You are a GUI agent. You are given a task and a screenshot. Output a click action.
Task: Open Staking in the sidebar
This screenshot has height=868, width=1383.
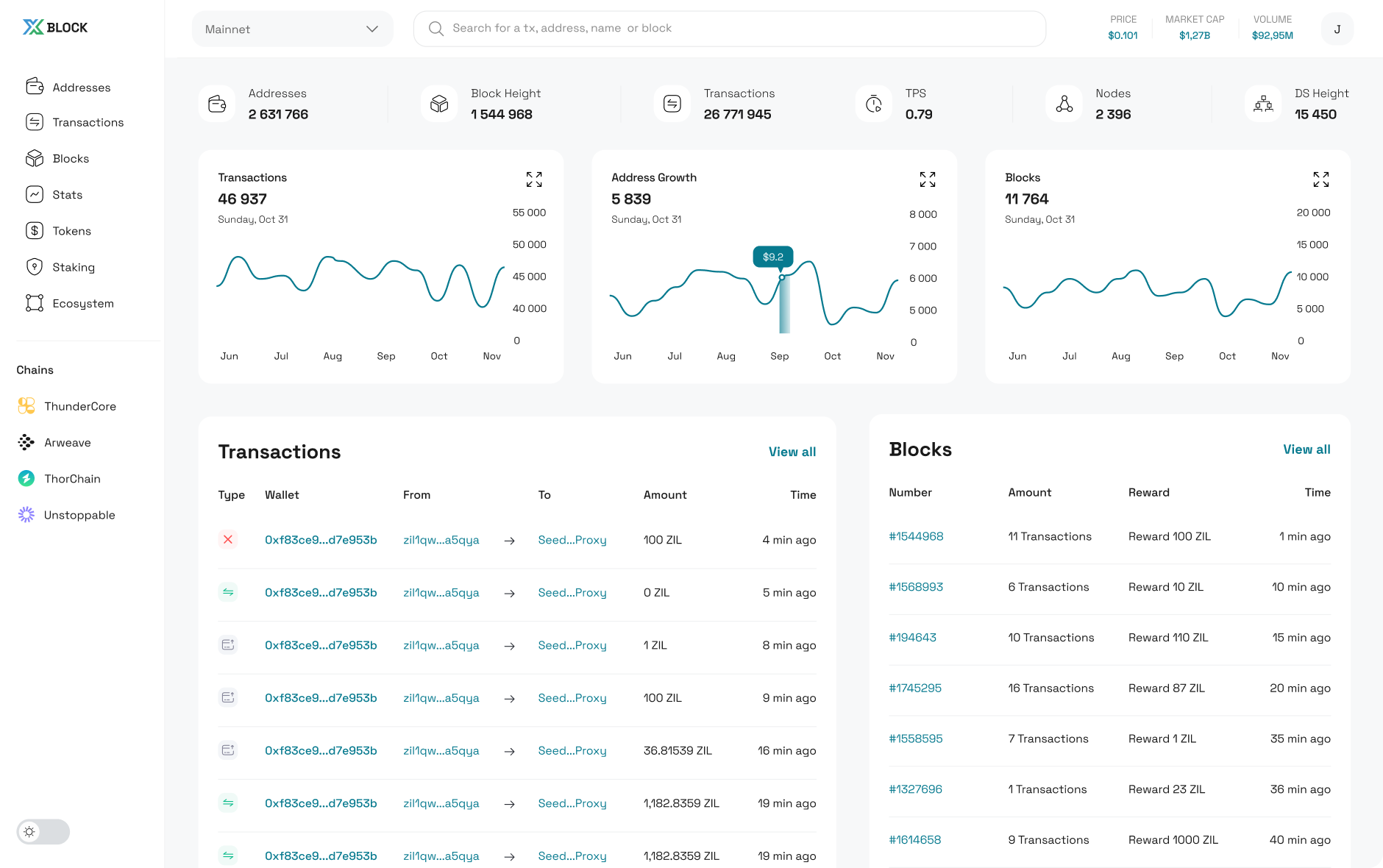(x=60, y=267)
